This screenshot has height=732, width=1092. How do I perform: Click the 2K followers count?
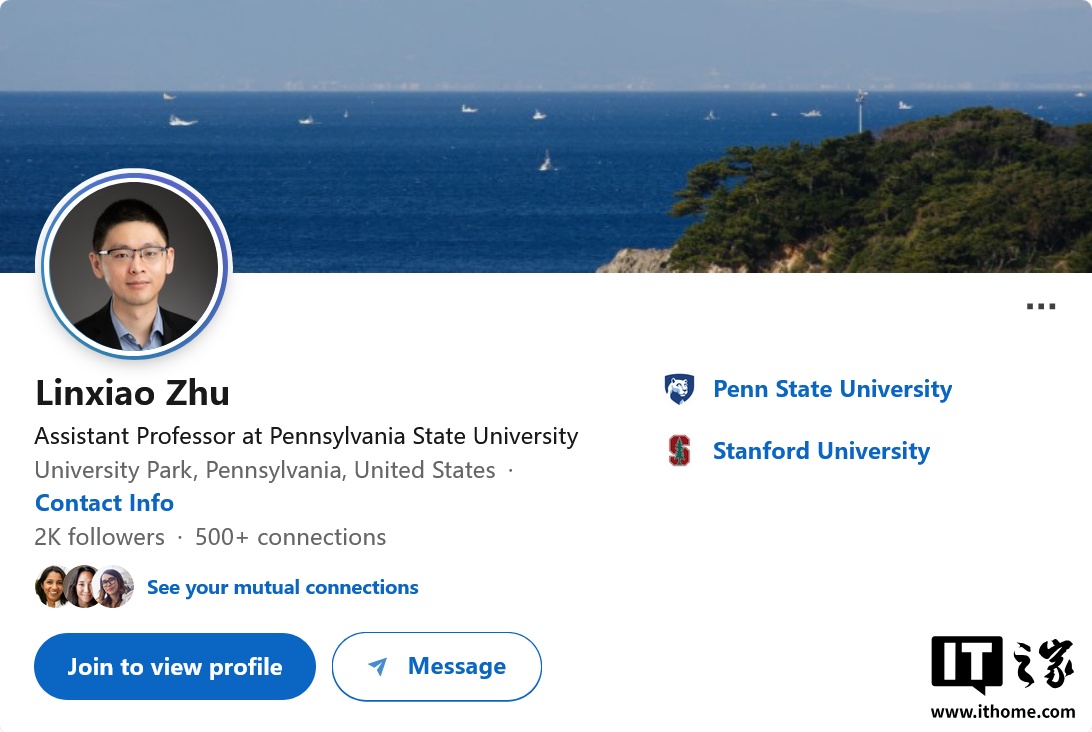[99, 537]
